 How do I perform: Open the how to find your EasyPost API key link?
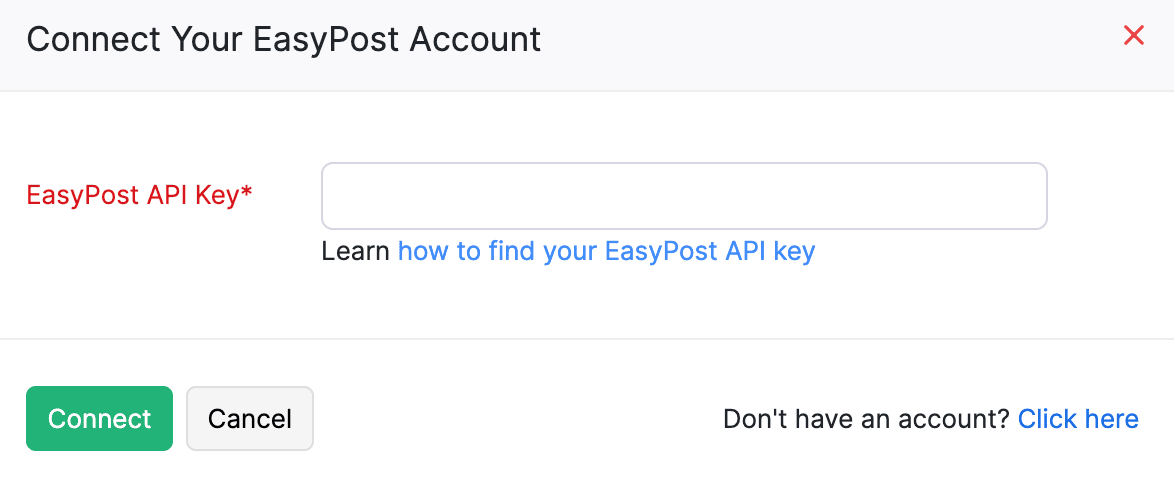606,251
